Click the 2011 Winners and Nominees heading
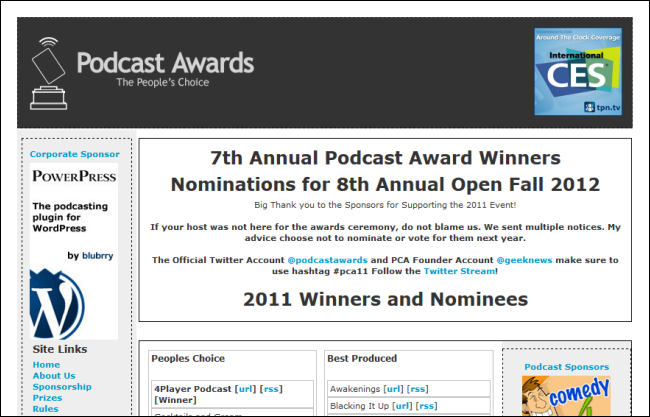This screenshot has width=650, height=417. pyautogui.click(x=386, y=299)
